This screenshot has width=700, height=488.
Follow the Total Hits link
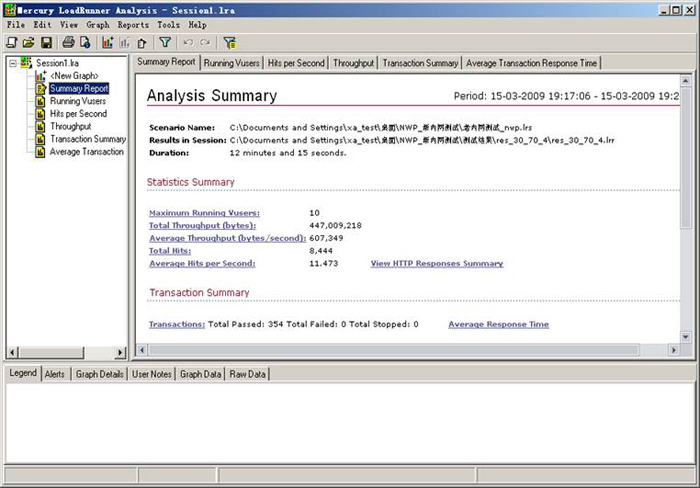click(x=170, y=251)
